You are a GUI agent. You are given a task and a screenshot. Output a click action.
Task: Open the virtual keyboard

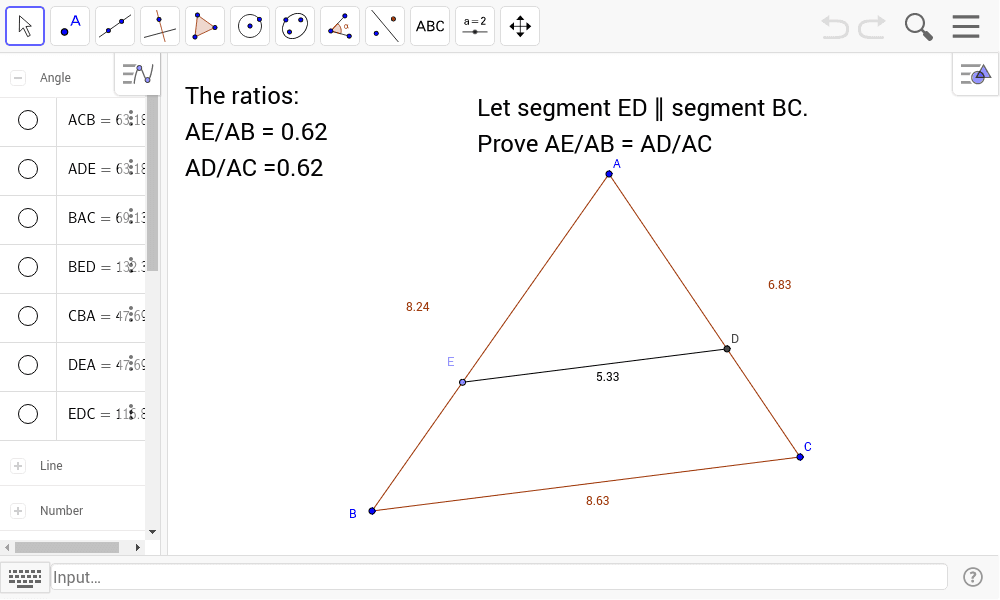coord(25,578)
